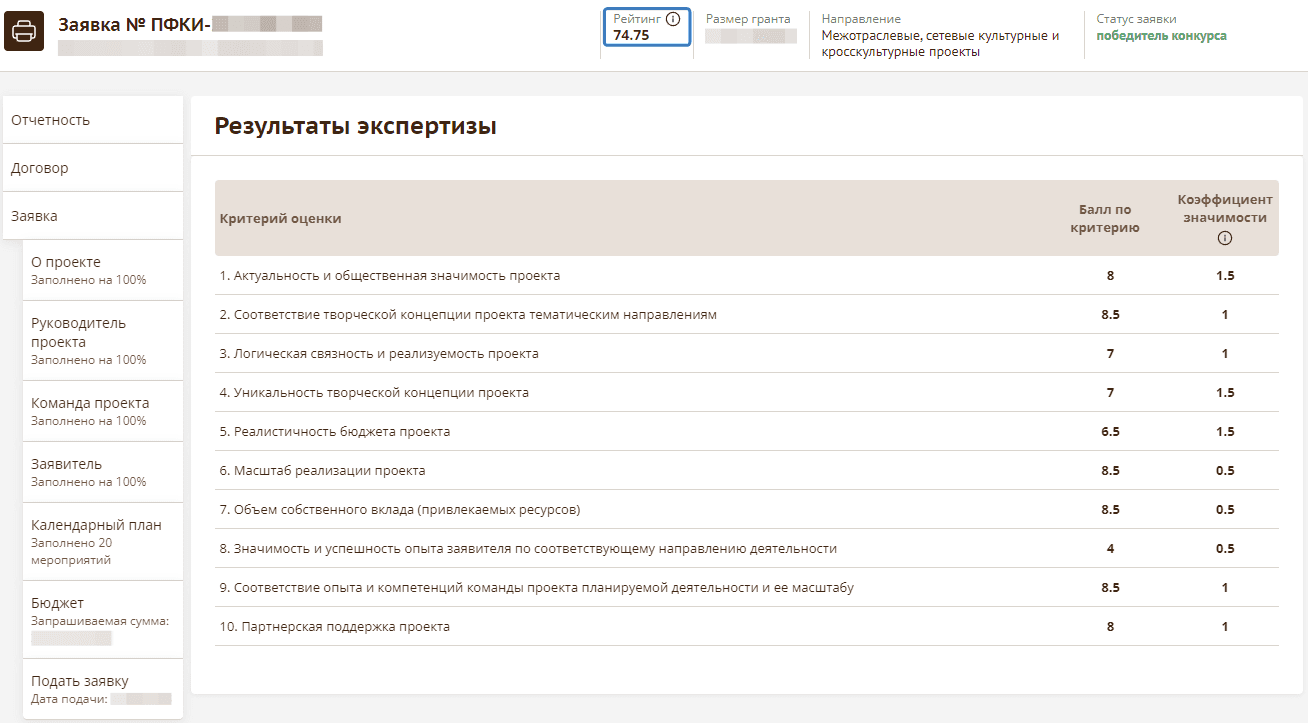Click Балл по критерию column header

coord(1104,218)
